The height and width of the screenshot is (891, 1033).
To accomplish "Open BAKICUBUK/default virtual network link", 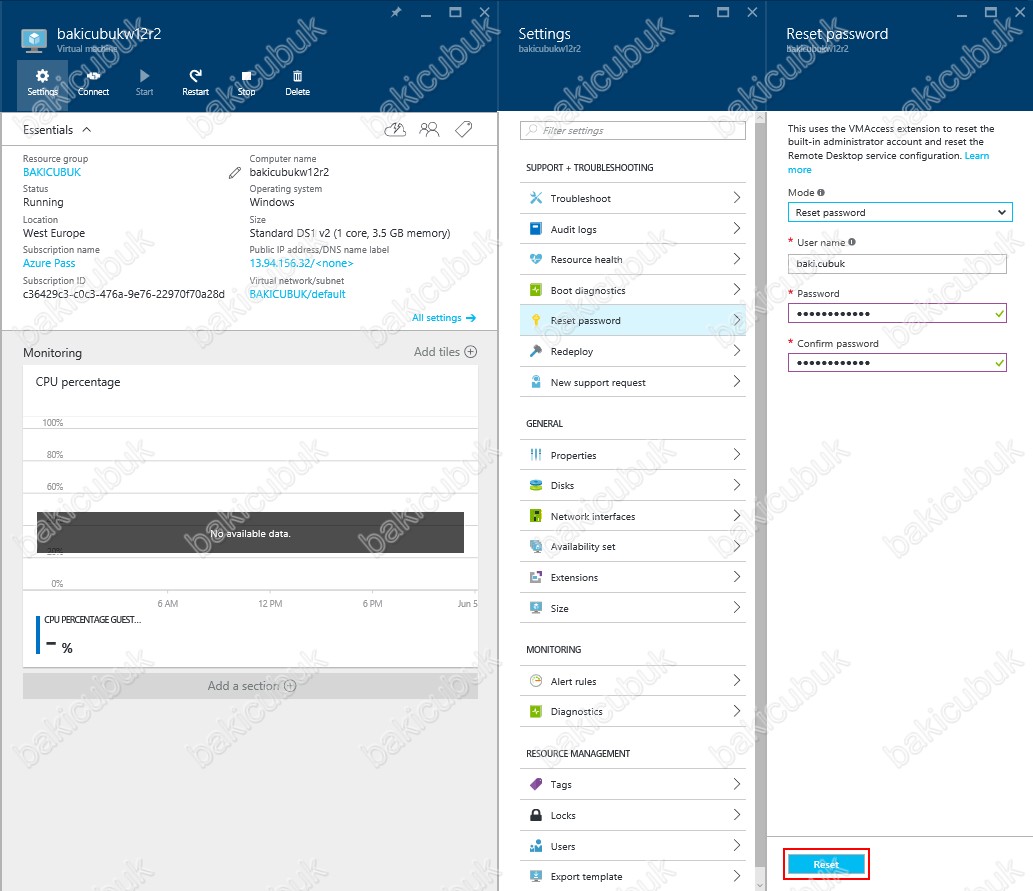I will pos(297,294).
